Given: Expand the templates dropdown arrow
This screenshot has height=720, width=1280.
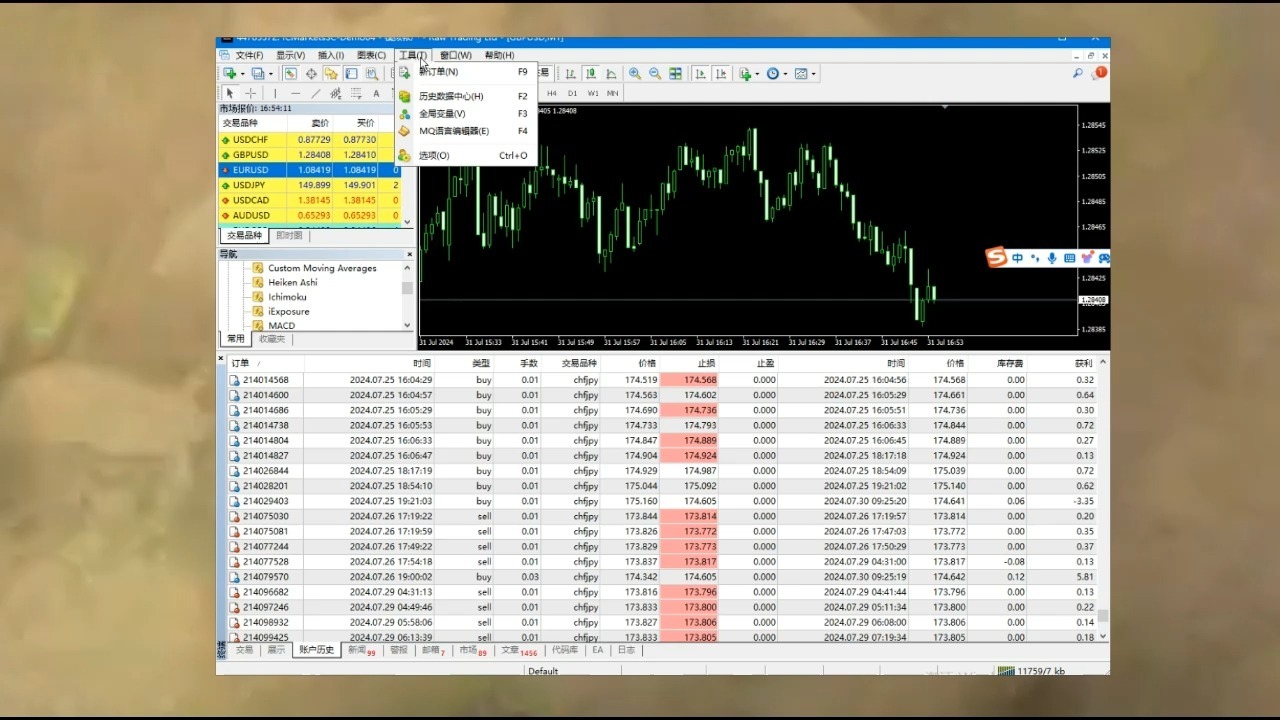Looking at the screenshot, I should [x=814, y=74].
